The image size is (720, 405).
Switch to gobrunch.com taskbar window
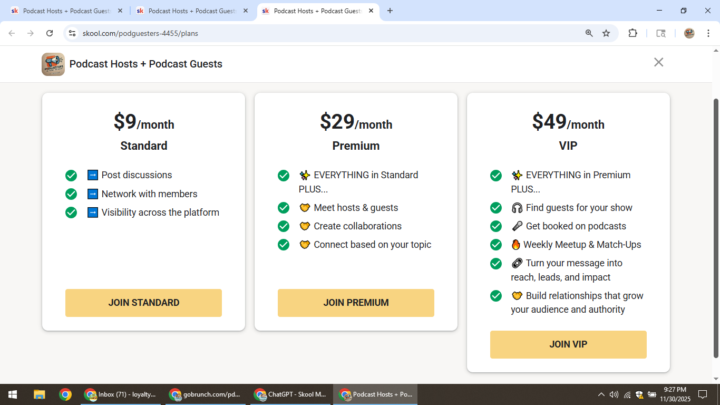[205, 394]
